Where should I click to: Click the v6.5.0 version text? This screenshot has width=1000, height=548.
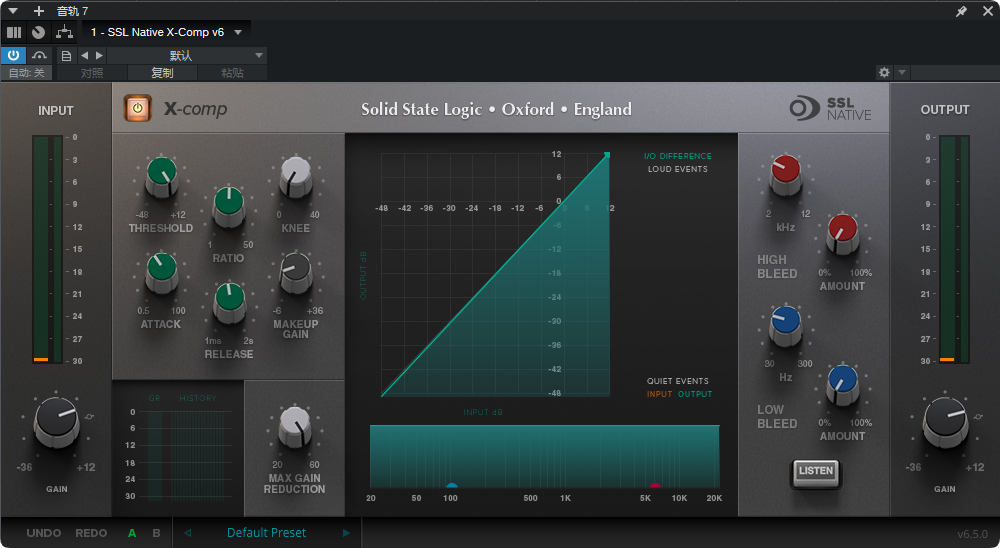click(x=973, y=534)
